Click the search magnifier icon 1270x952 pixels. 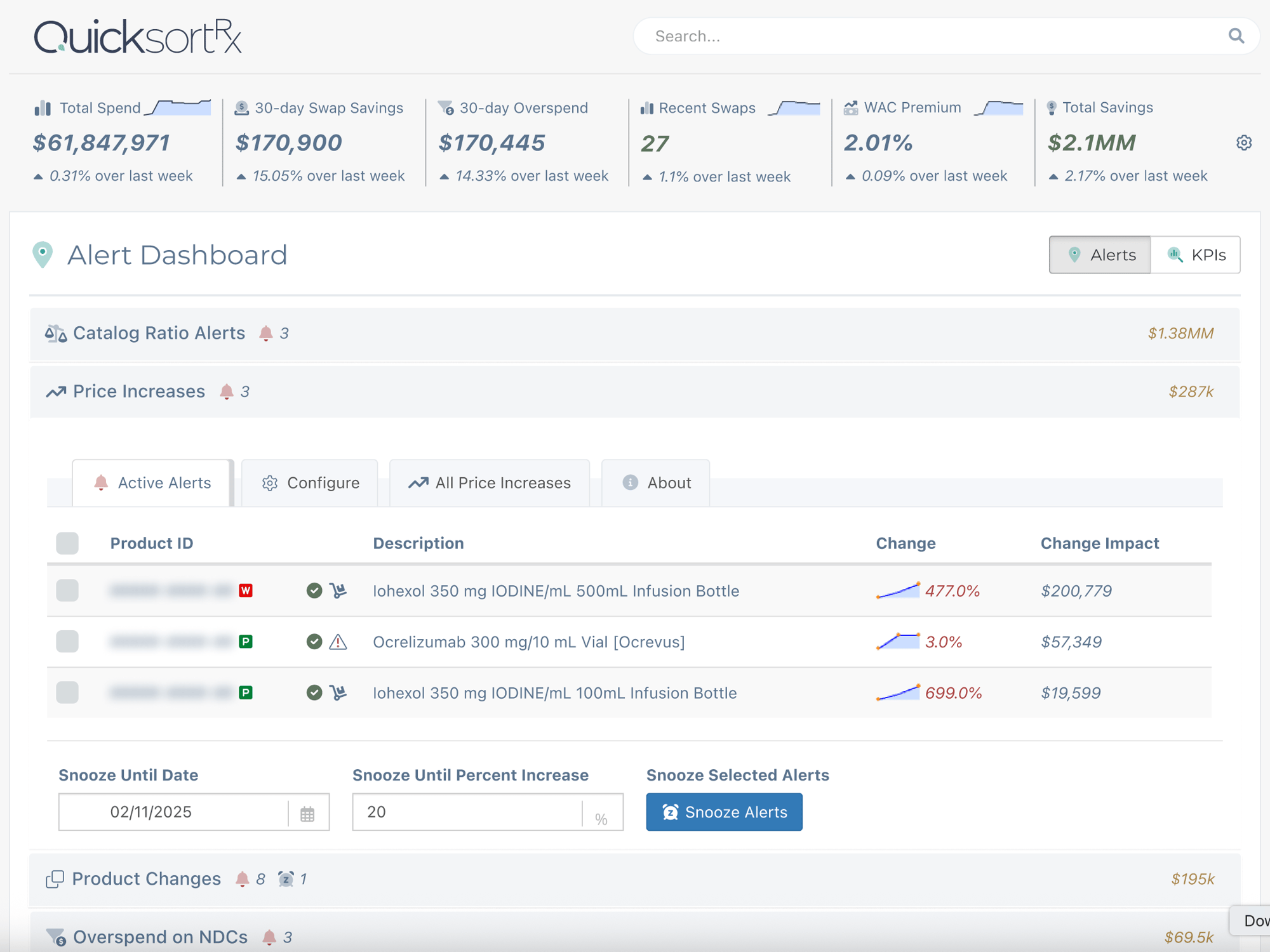click(x=1236, y=36)
